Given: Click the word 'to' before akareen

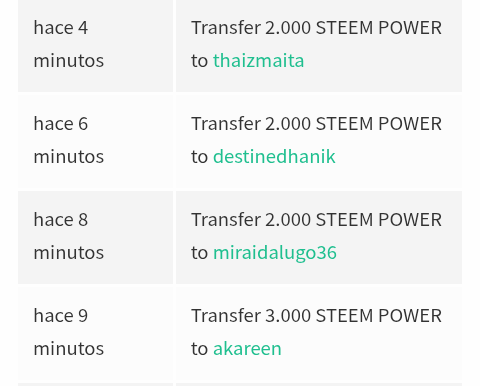Looking at the screenshot, I should point(199,349).
